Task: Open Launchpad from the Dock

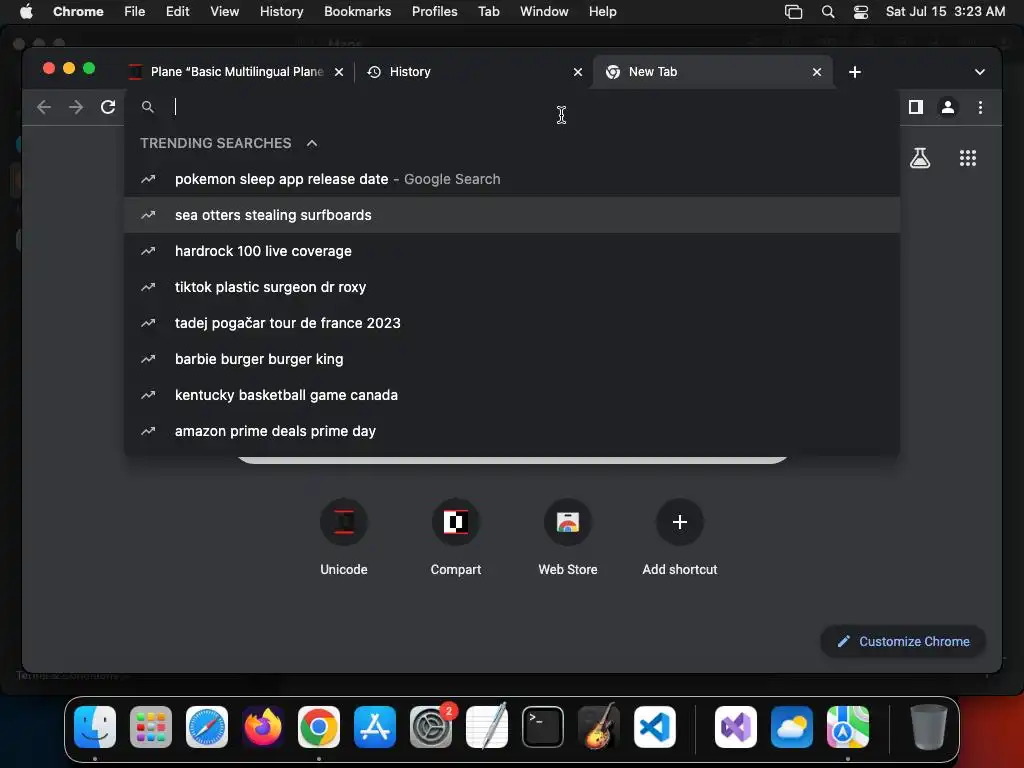Action: (x=151, y=727)
